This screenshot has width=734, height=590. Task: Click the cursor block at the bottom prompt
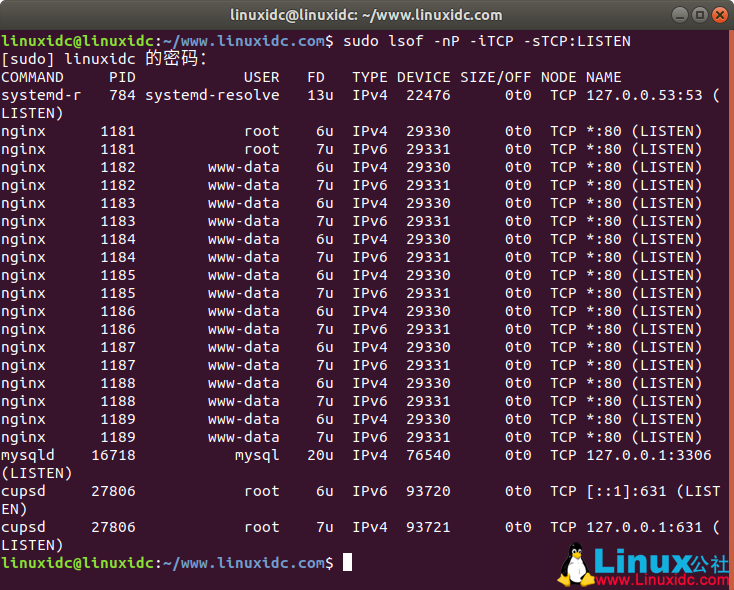click(x=347, y=562)
